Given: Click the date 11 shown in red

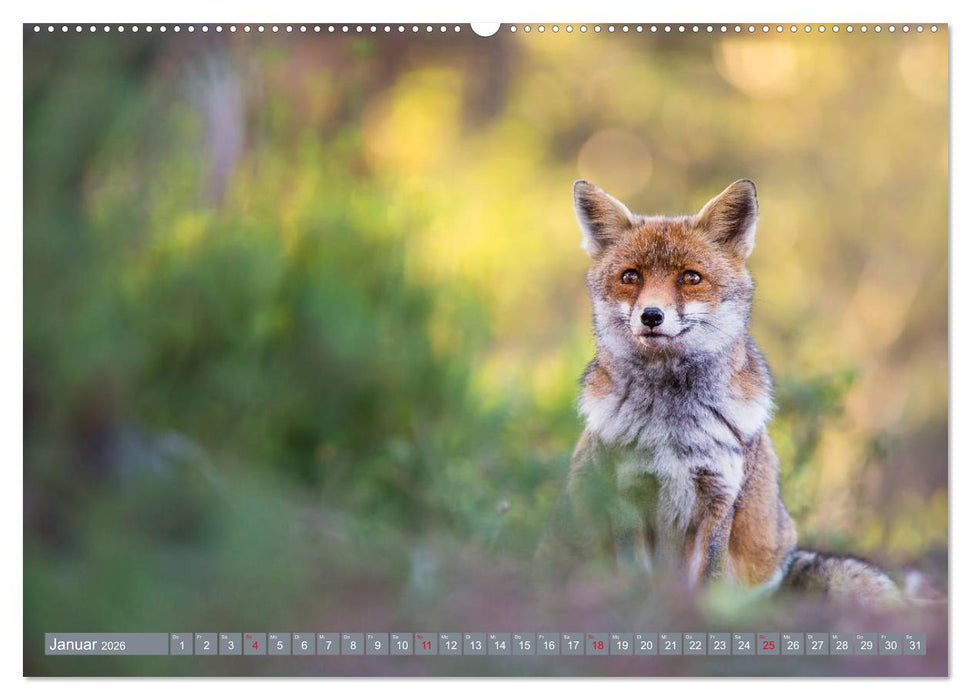Looking at the screenshot, I should pyautogui.click(x=425, y=645).
